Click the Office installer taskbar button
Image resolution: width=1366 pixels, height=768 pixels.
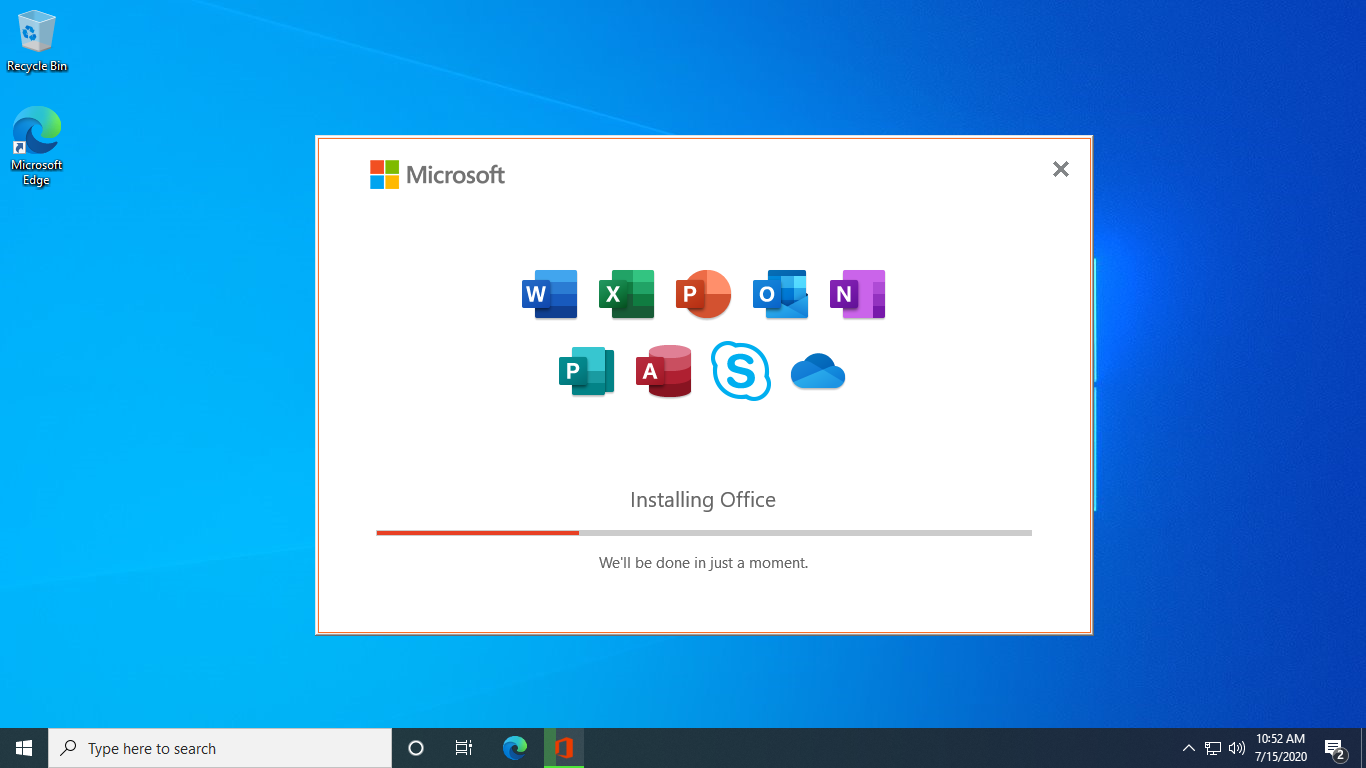[564, 748]
